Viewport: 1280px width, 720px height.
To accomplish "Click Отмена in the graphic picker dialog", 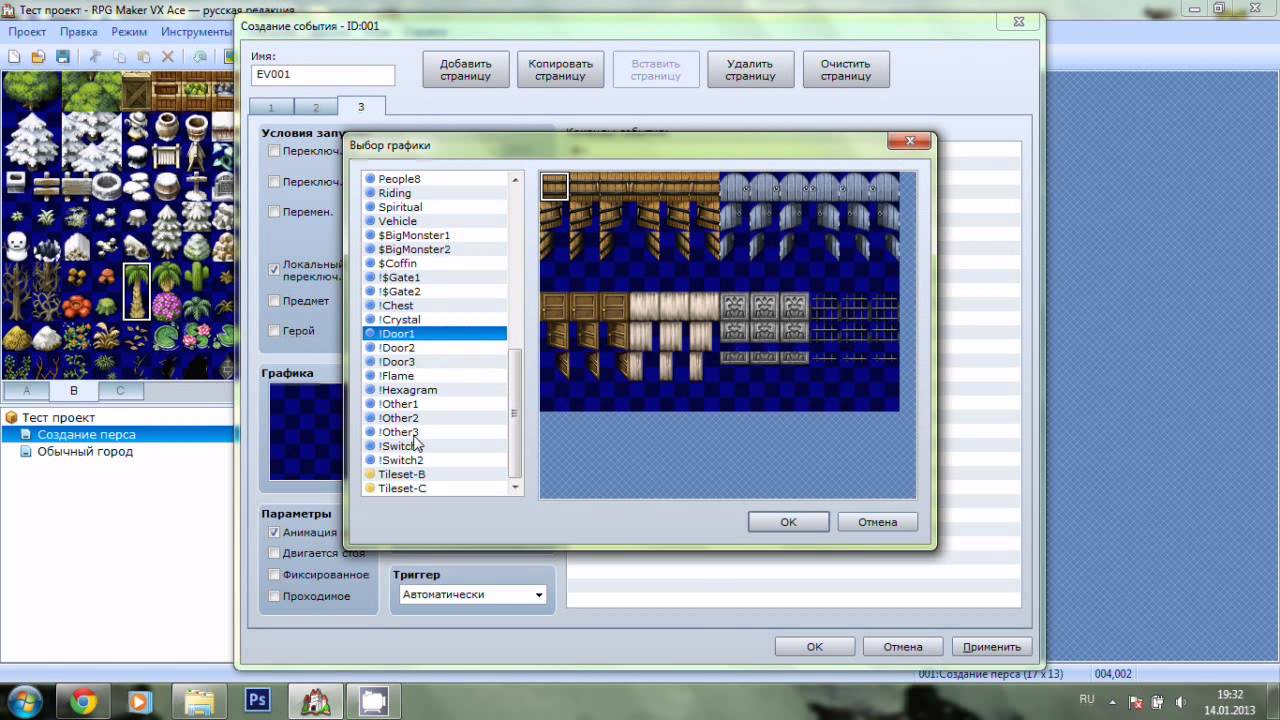I will point(877,522).
